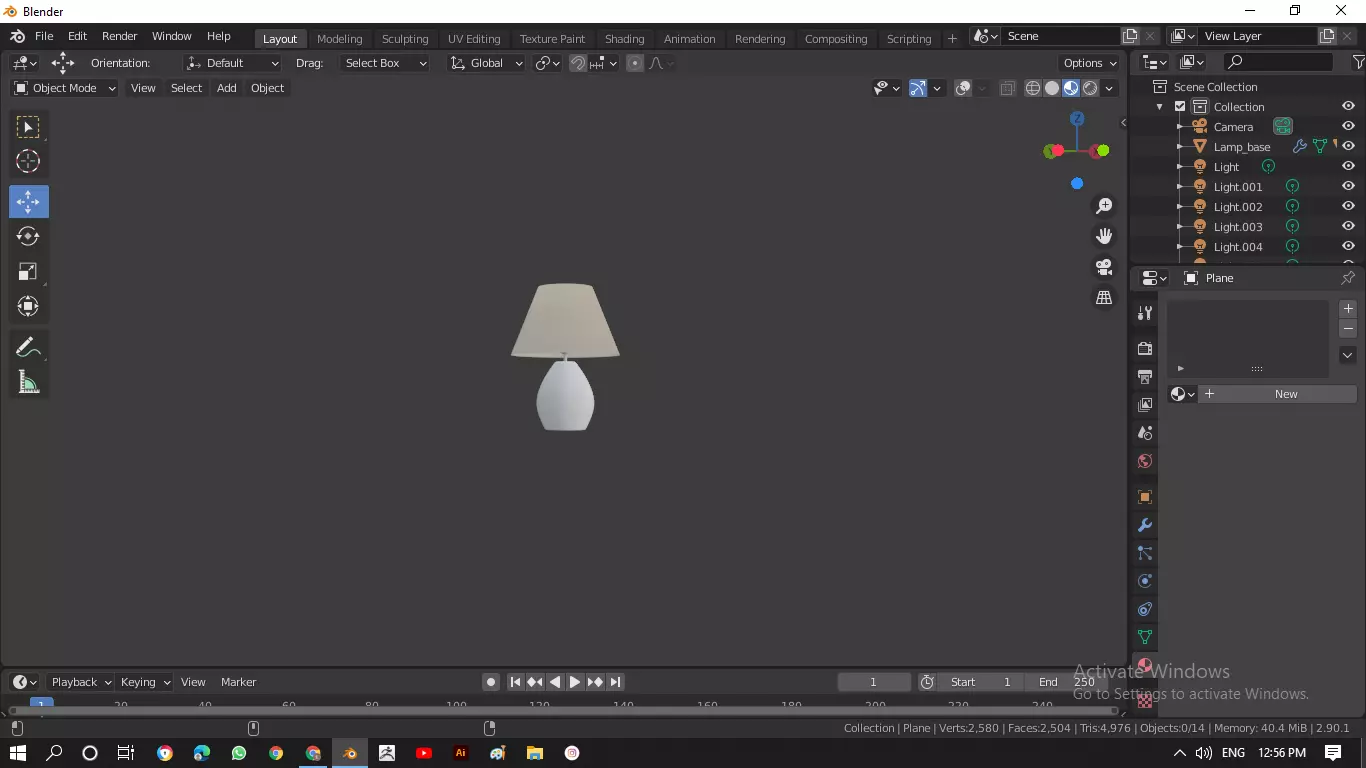
Task: Remove material slot with minus button
Action: pos(1348,329)
